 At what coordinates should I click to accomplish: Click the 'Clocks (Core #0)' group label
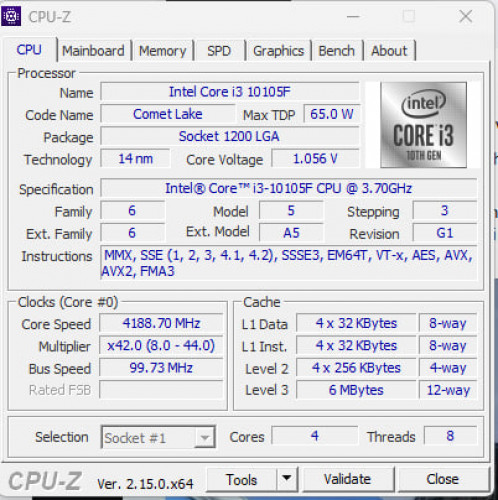click(x=68, y=302)
